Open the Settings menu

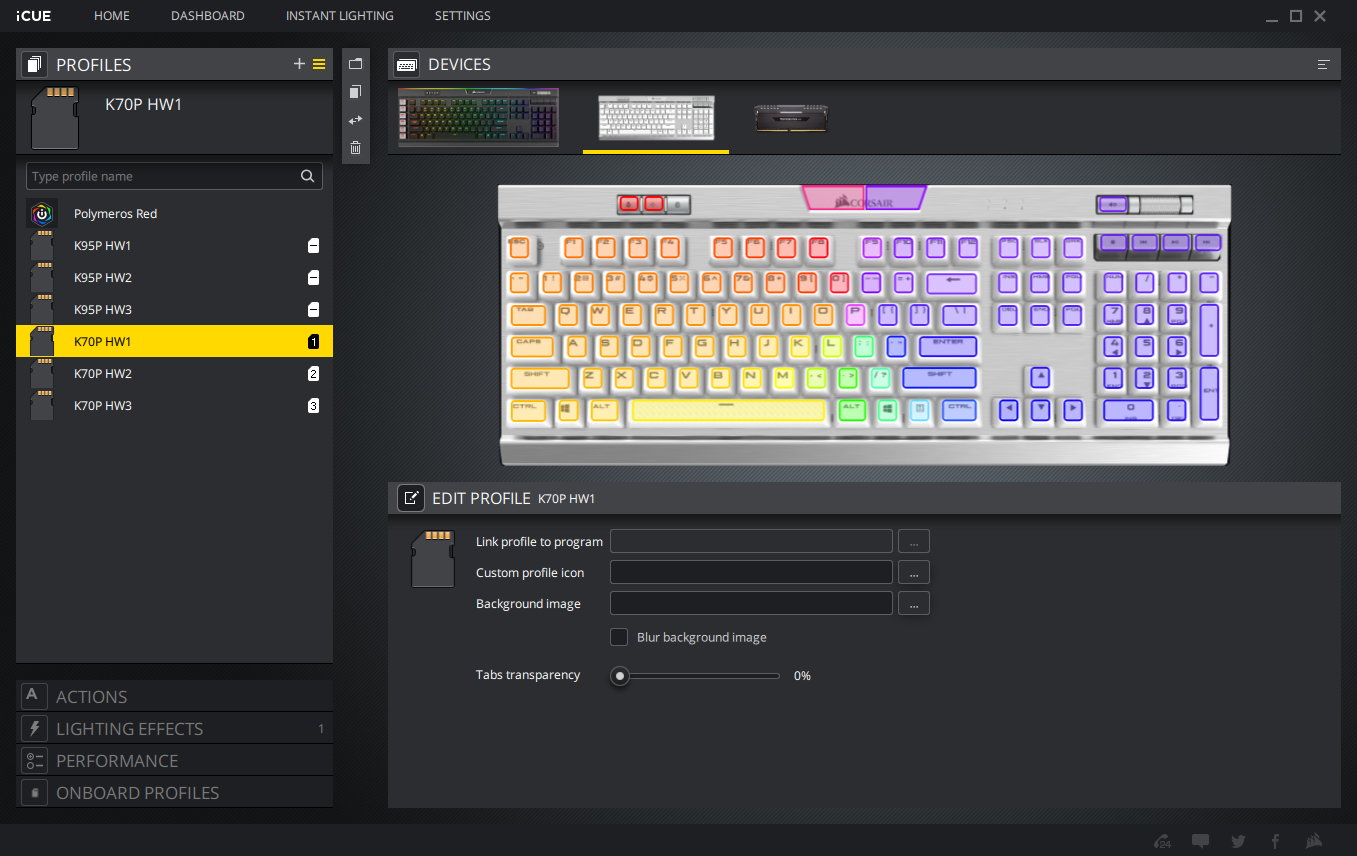click(463, 16)
